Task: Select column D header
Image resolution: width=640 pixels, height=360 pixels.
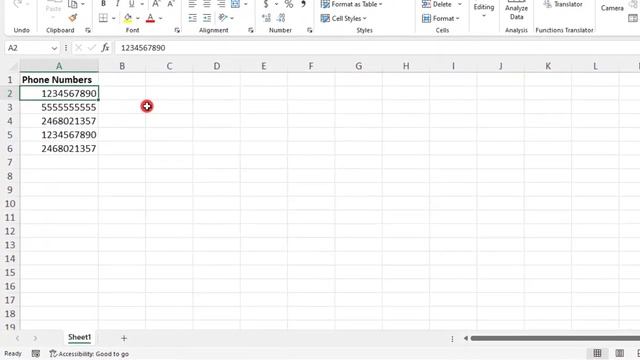Action: click(216, 66)
